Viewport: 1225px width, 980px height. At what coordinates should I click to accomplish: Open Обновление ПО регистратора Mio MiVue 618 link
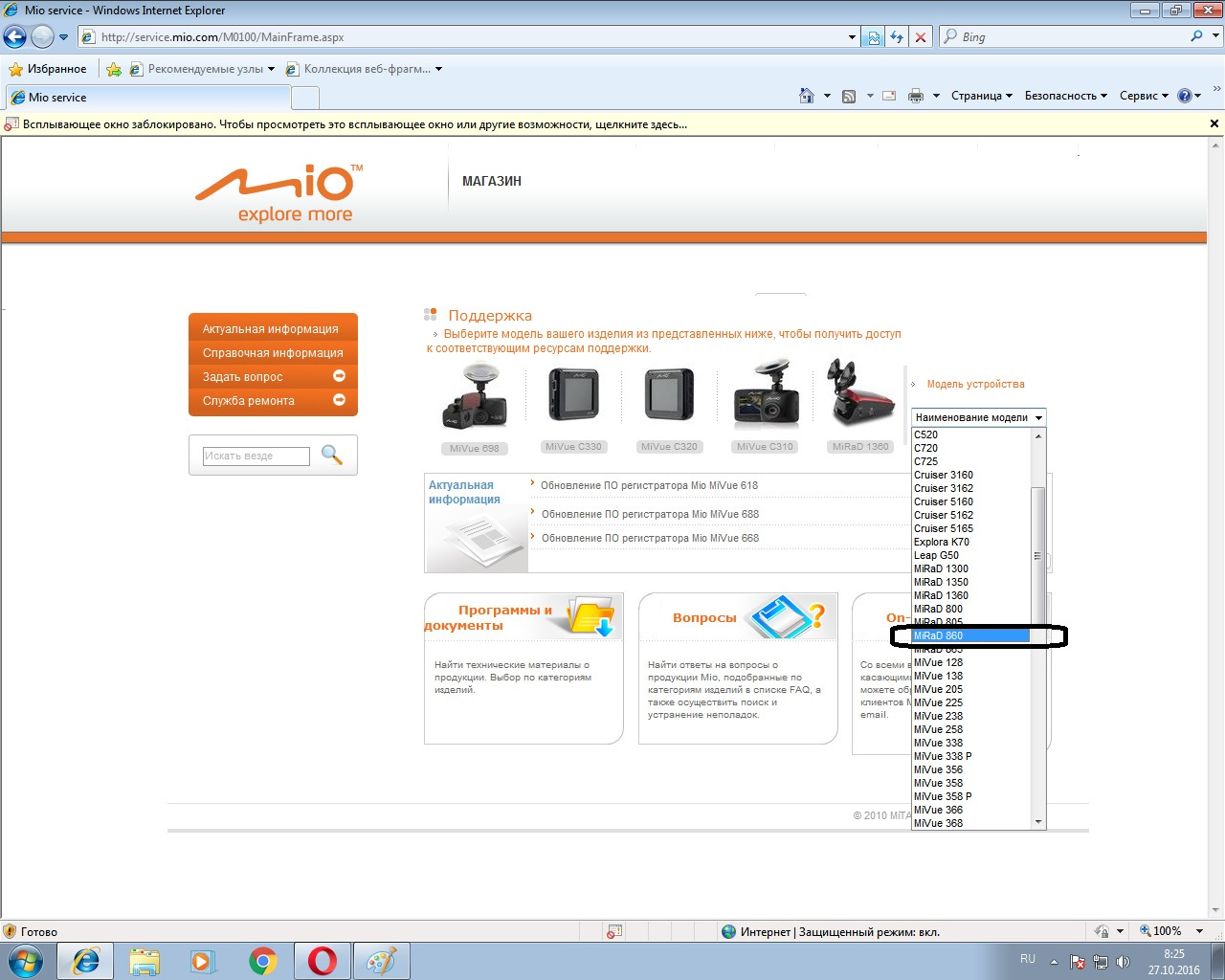(649, 485)
